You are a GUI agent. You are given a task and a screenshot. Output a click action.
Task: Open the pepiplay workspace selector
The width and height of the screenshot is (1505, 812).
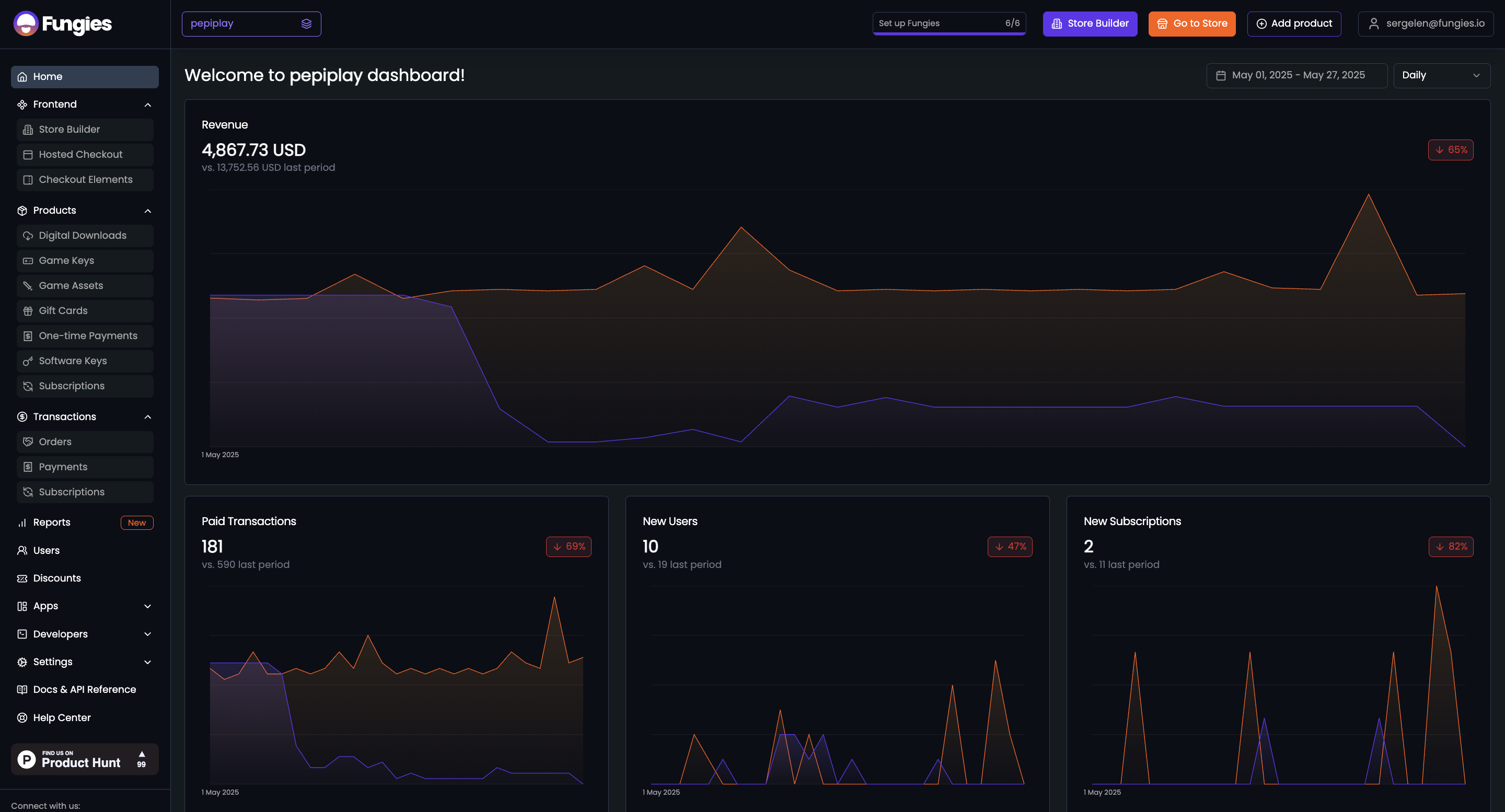(251, 24)
